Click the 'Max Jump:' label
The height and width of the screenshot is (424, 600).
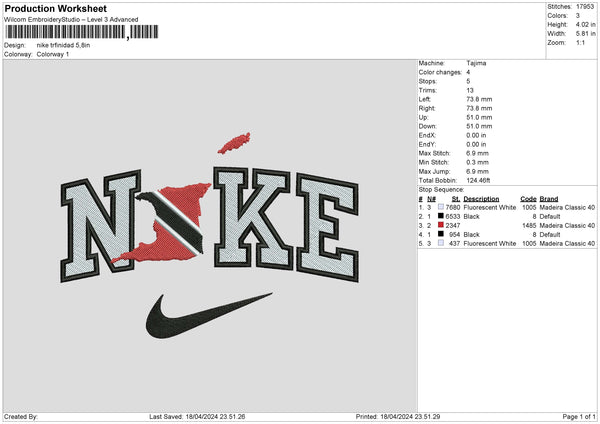434,171
